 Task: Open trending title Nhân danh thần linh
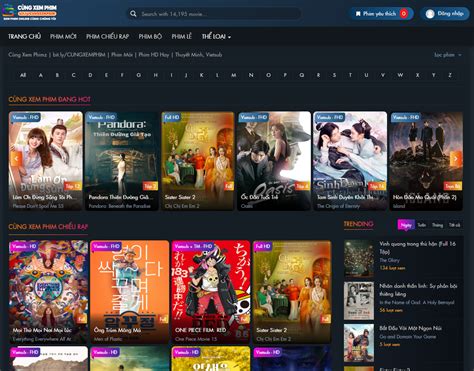(418, 290)
